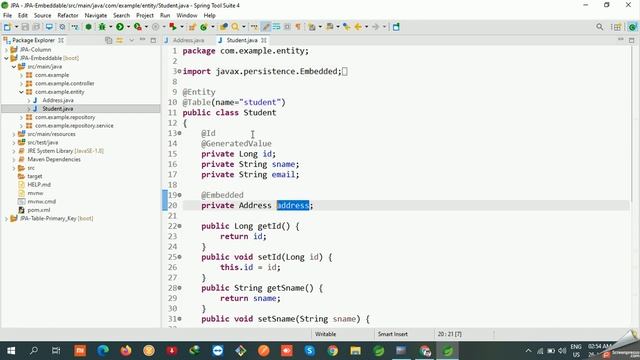Click the Open Perspective icon

pyautogui.click(x=616, y=27)
